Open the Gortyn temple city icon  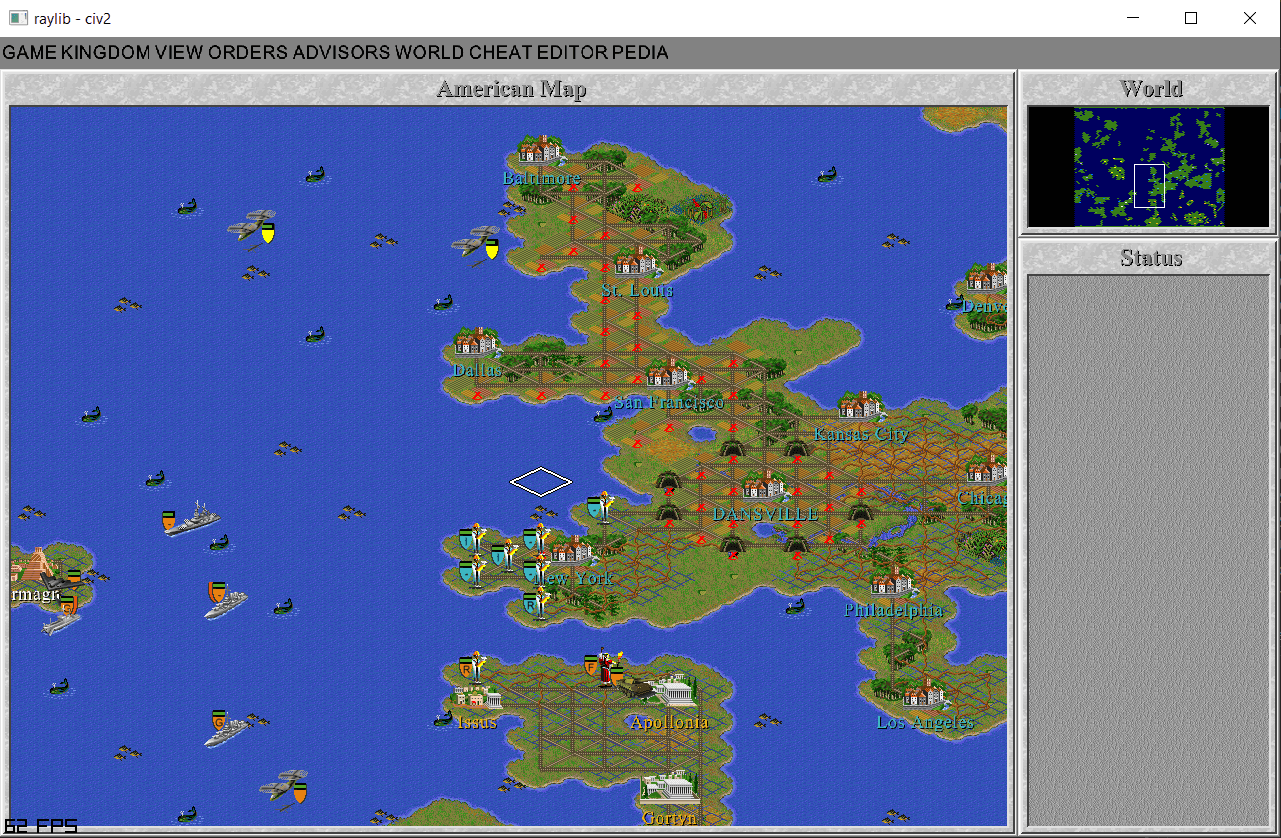pos(669,788)
